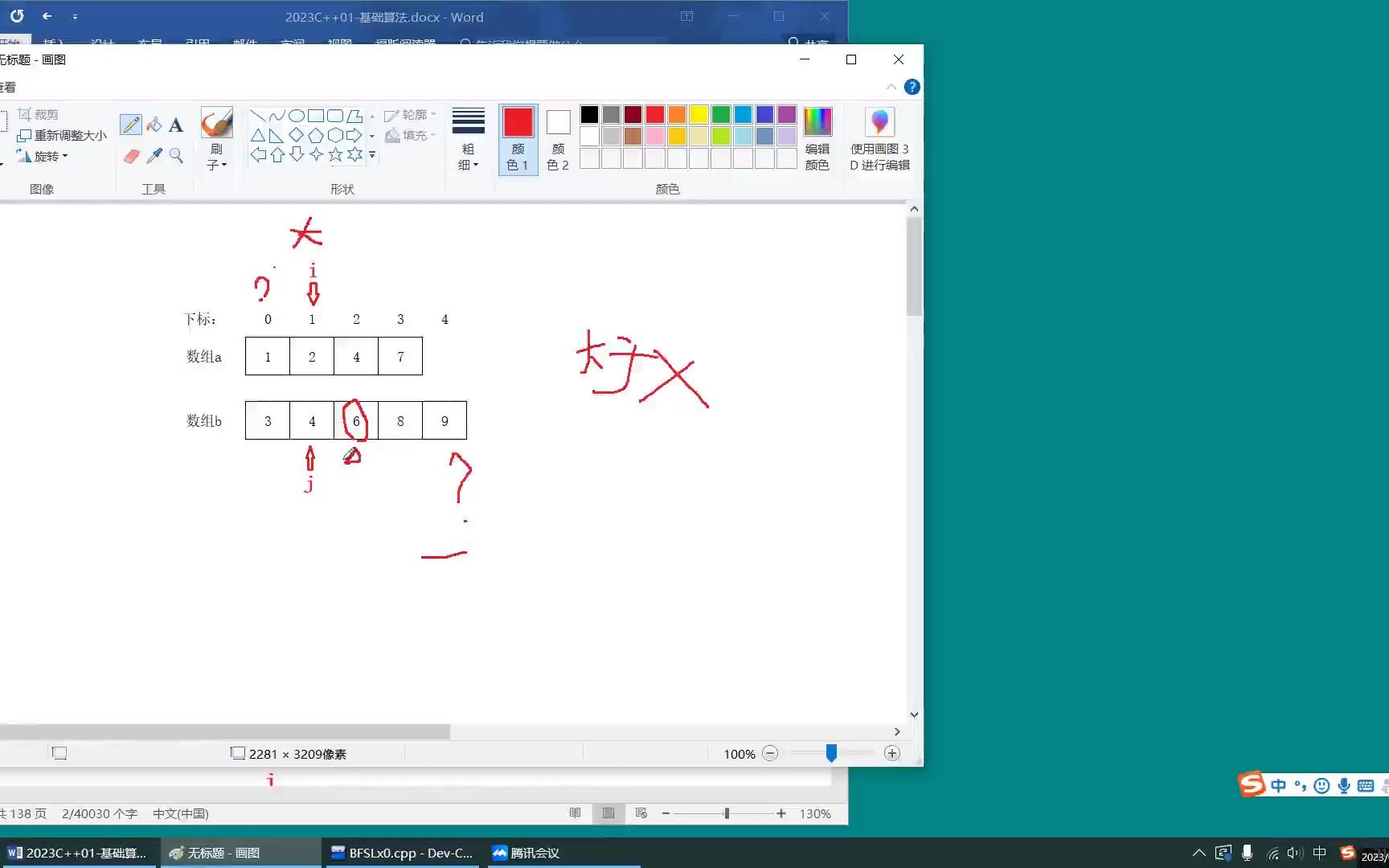Click Word zoom slider handle
This screenshot has width=1389, height=868.
point(727,813)
